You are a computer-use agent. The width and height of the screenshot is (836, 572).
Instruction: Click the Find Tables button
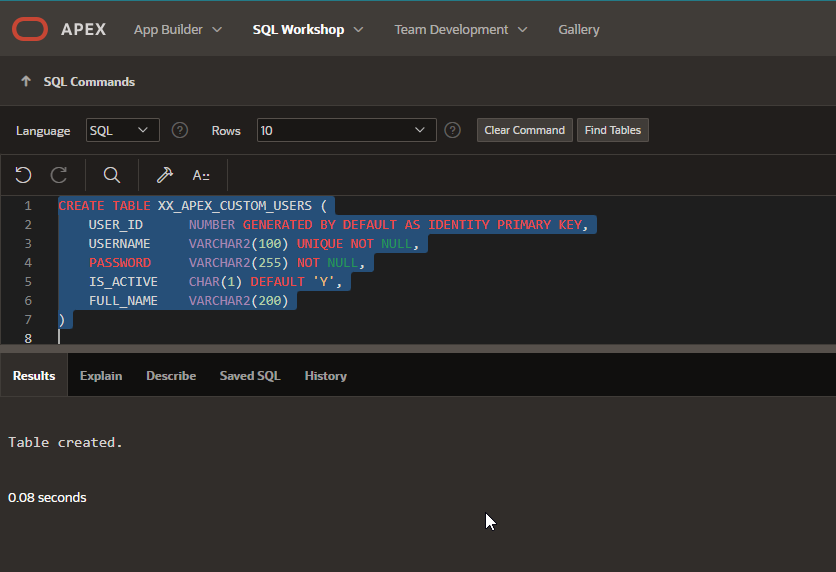[x=613, y=130]
